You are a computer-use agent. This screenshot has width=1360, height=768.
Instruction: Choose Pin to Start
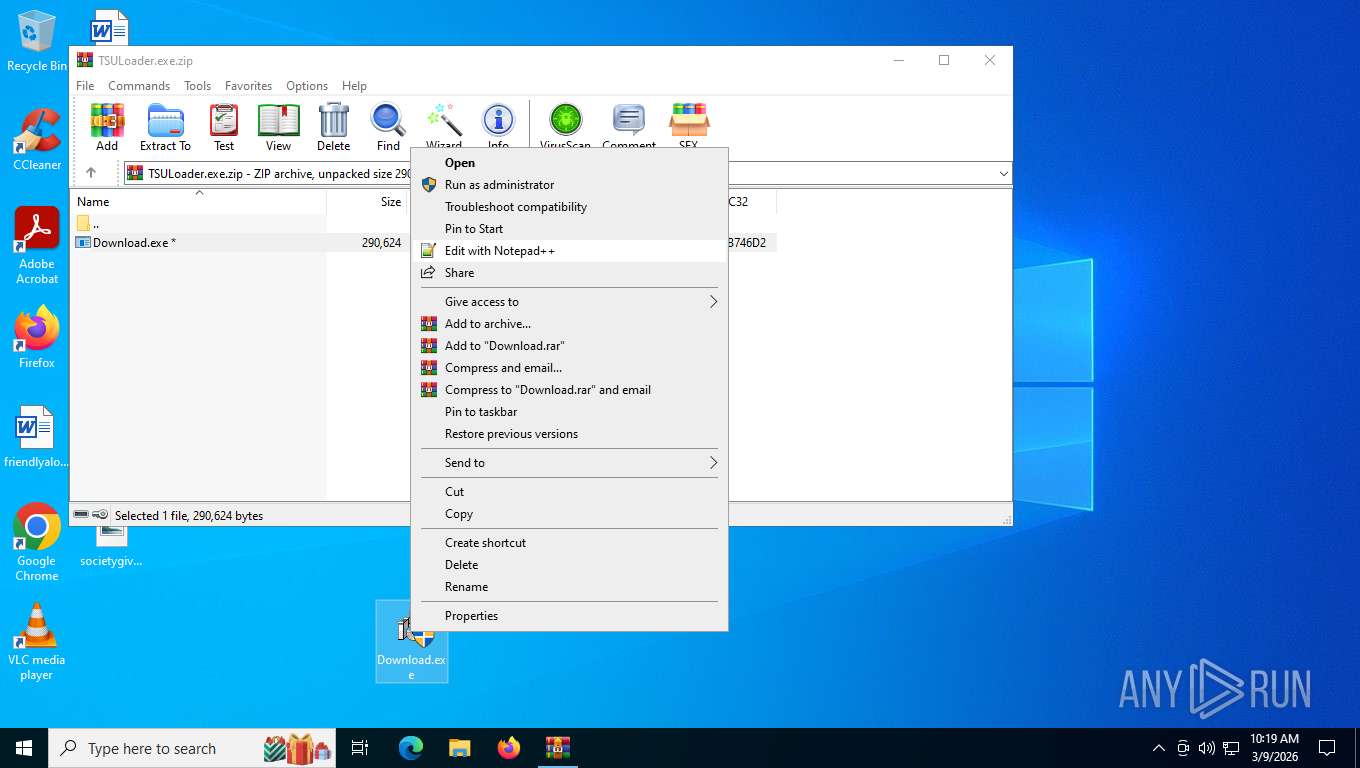[x=569, y=229]
